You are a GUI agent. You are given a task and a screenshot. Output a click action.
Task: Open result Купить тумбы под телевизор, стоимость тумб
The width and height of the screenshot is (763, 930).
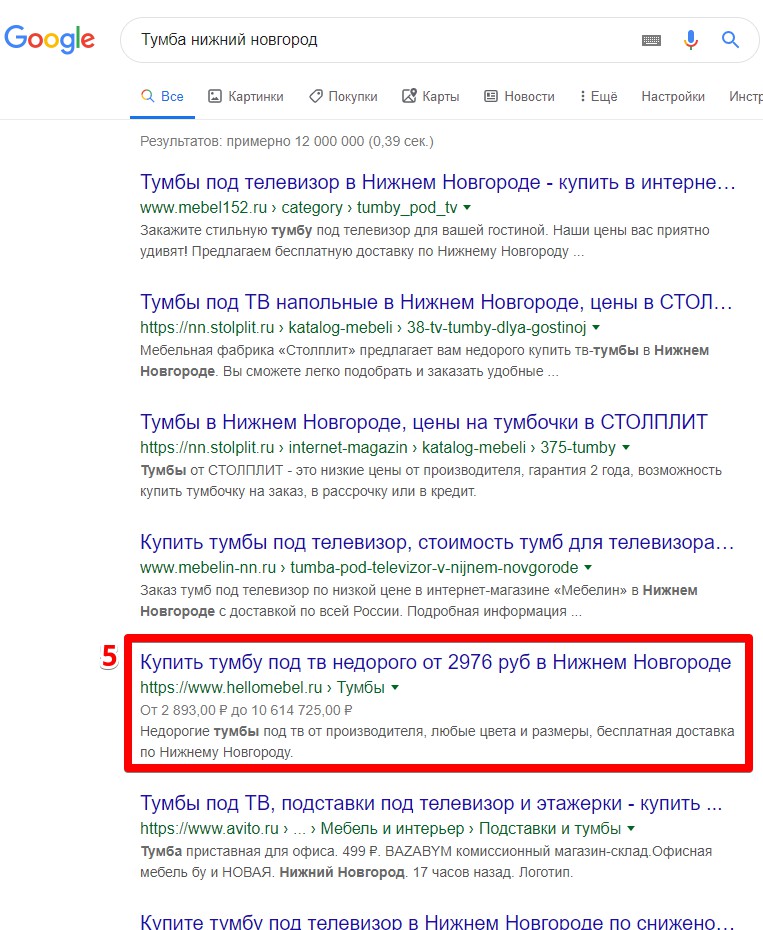(x=437, y=542)
